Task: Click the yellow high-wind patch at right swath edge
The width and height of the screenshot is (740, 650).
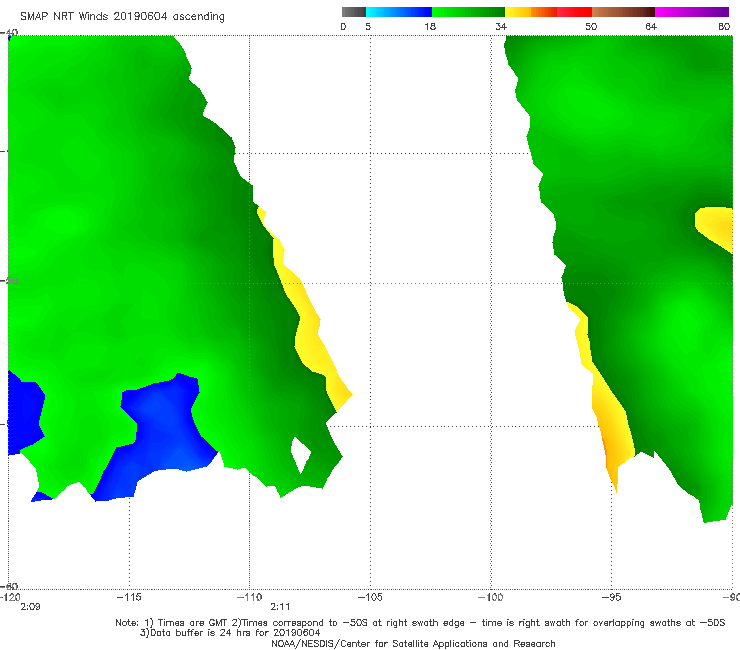Action: pyautogui.click(x=715, y=228)
